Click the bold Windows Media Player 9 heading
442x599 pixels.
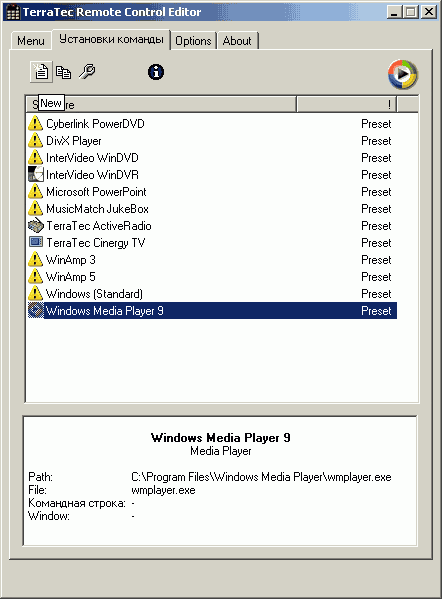tap(221, 437)
